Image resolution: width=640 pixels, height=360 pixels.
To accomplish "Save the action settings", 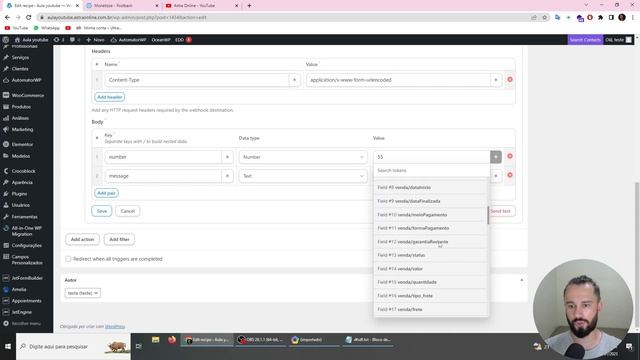I will pyautogui.click(x=102, y=211).
